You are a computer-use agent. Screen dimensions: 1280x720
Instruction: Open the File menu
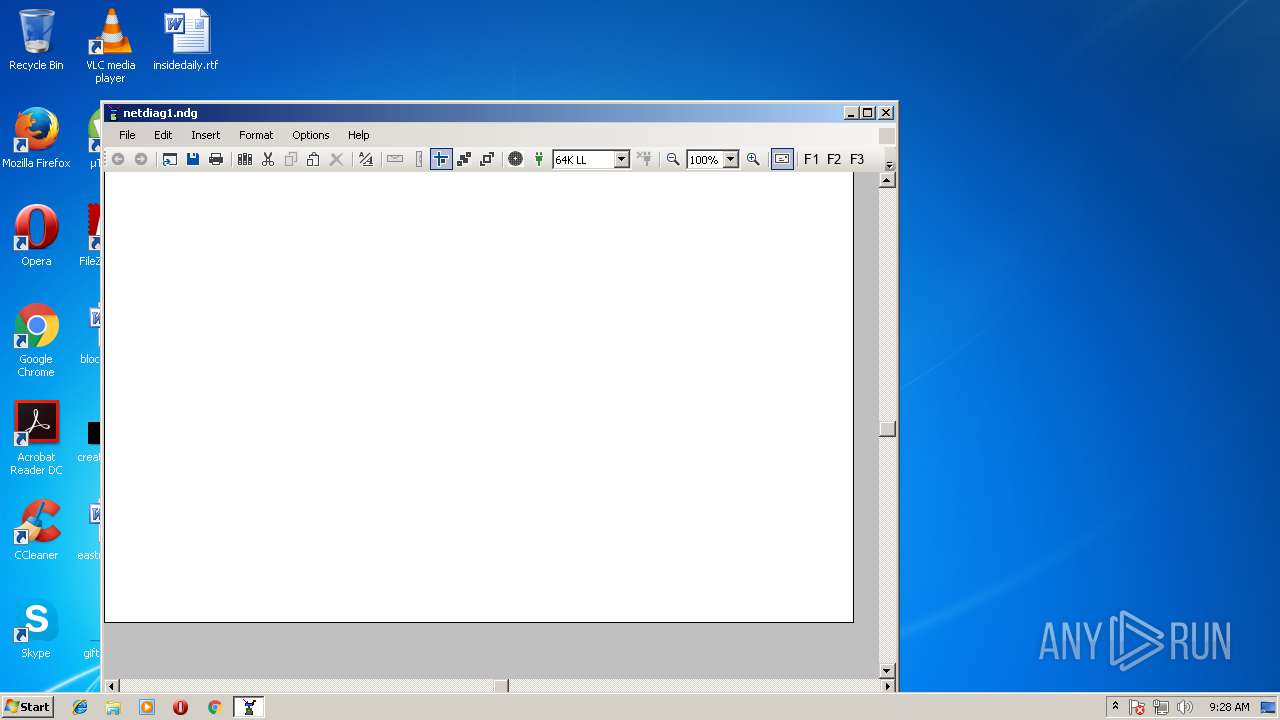click(127, 135)
